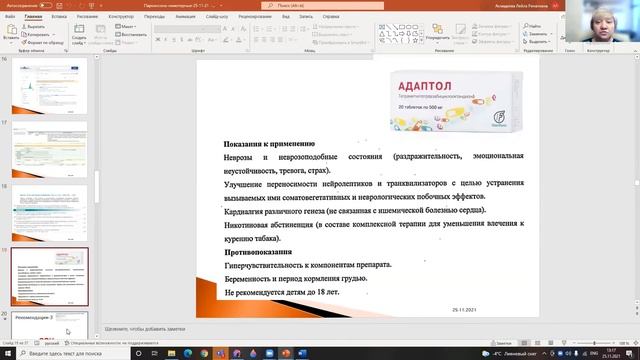640x360 pixels.
Task: Click the Reset (Восстановить) slide button
Action: pyautogui.click(x=131, y=34)
